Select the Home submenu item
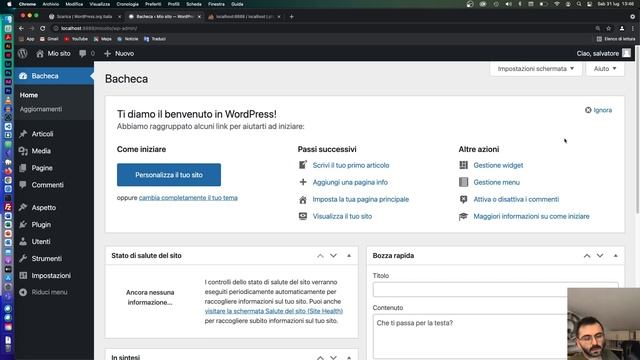640x360 pixels. pyautogui.click(x=29, y=95)
